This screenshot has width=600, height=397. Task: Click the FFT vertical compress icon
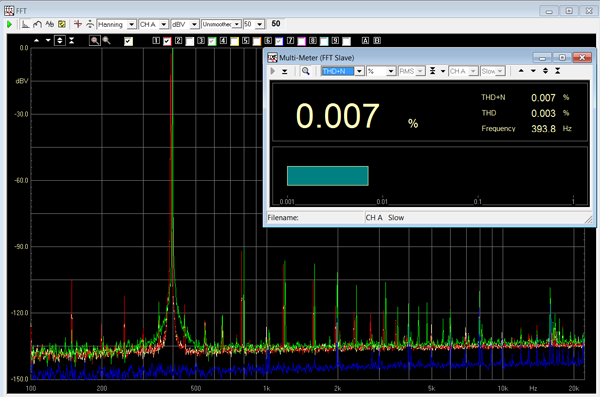pyautogui.click(x=72, y=40)
